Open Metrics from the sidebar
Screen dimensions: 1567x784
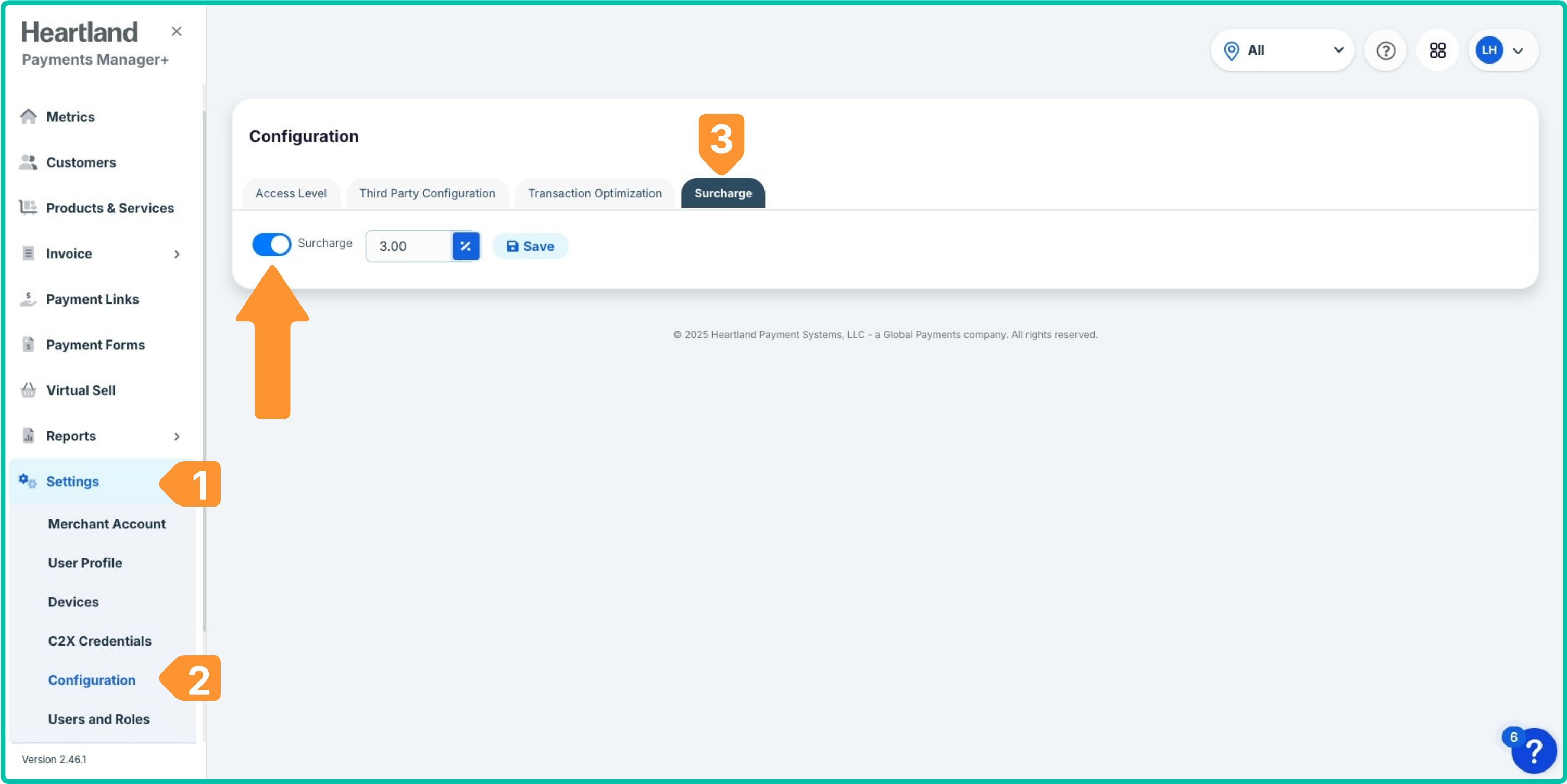70,116
